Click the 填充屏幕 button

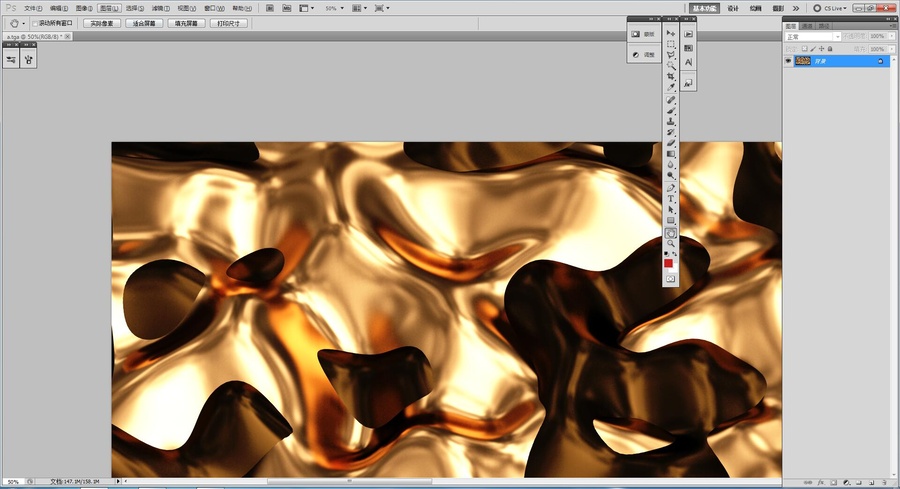tap(187, 24)
